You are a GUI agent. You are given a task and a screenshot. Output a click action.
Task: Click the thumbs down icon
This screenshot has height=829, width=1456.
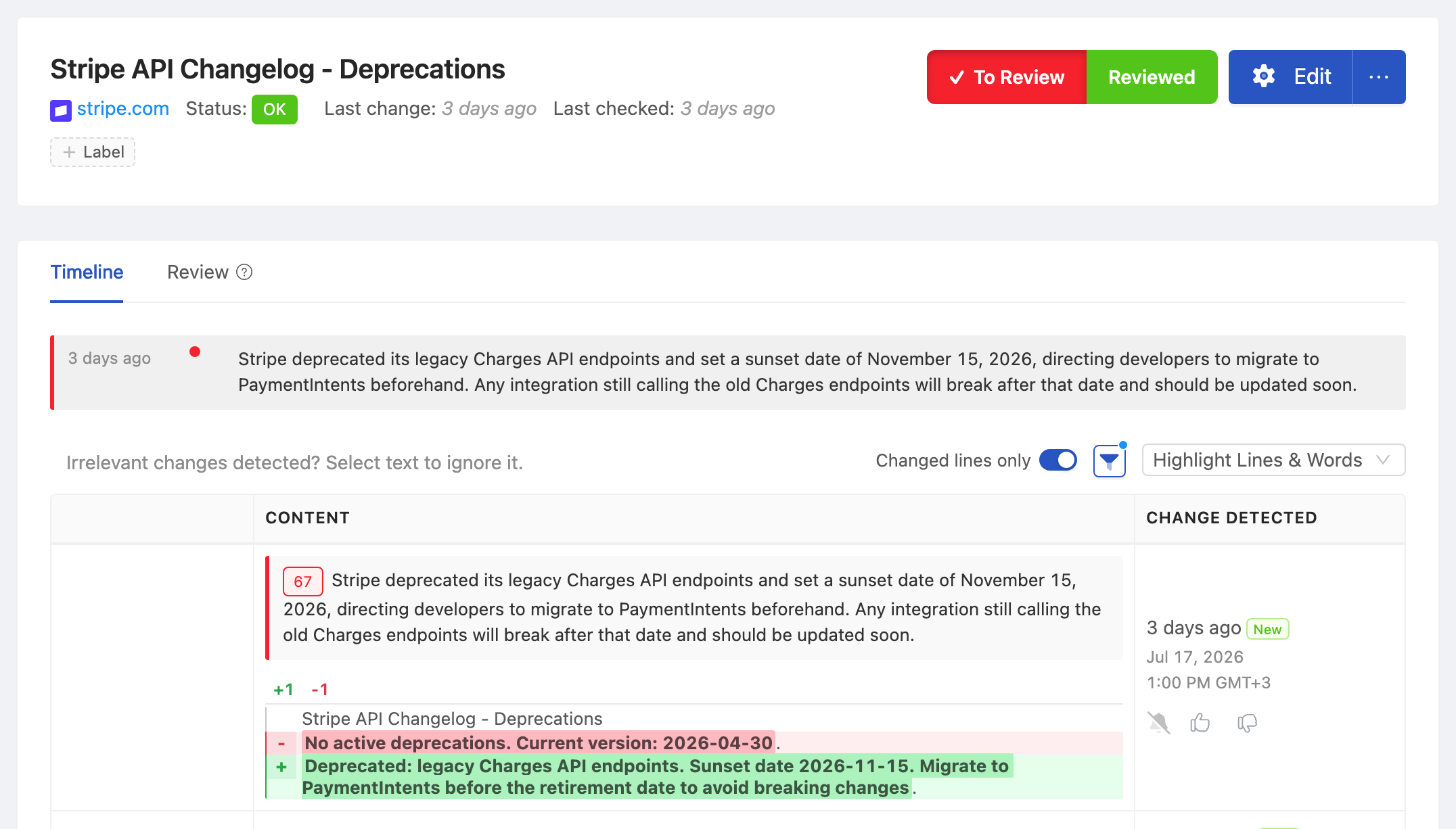tap(1247, 724)
